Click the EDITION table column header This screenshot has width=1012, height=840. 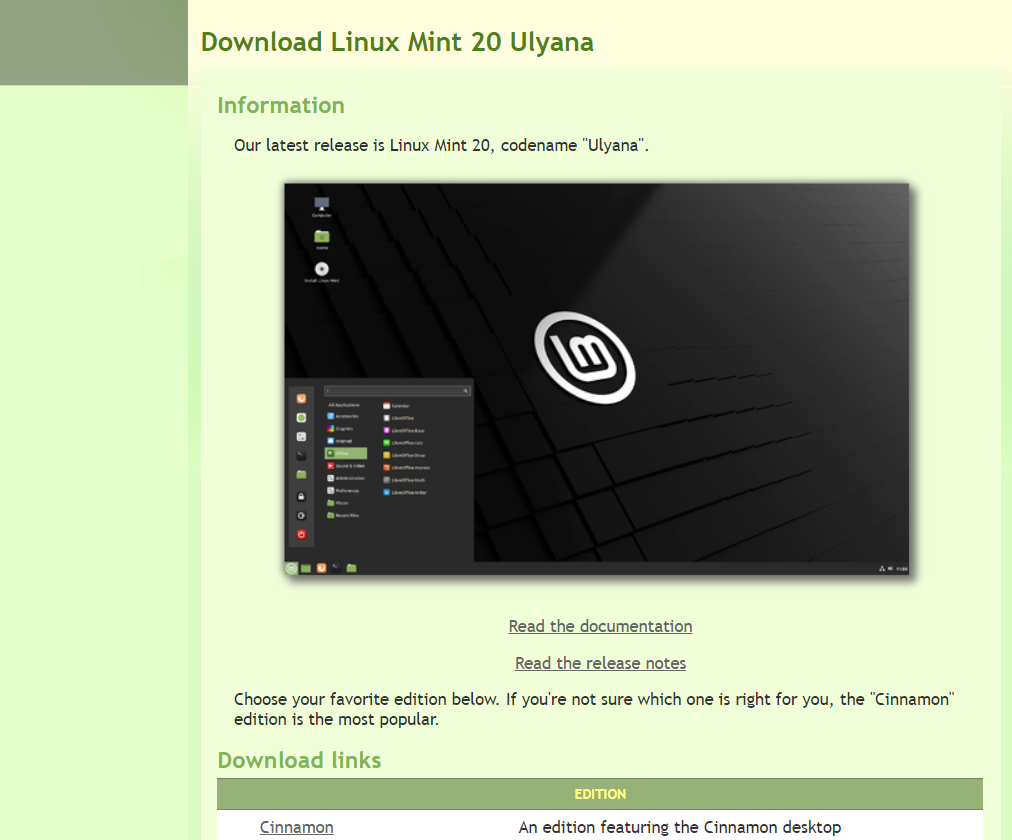pos(600,794)
